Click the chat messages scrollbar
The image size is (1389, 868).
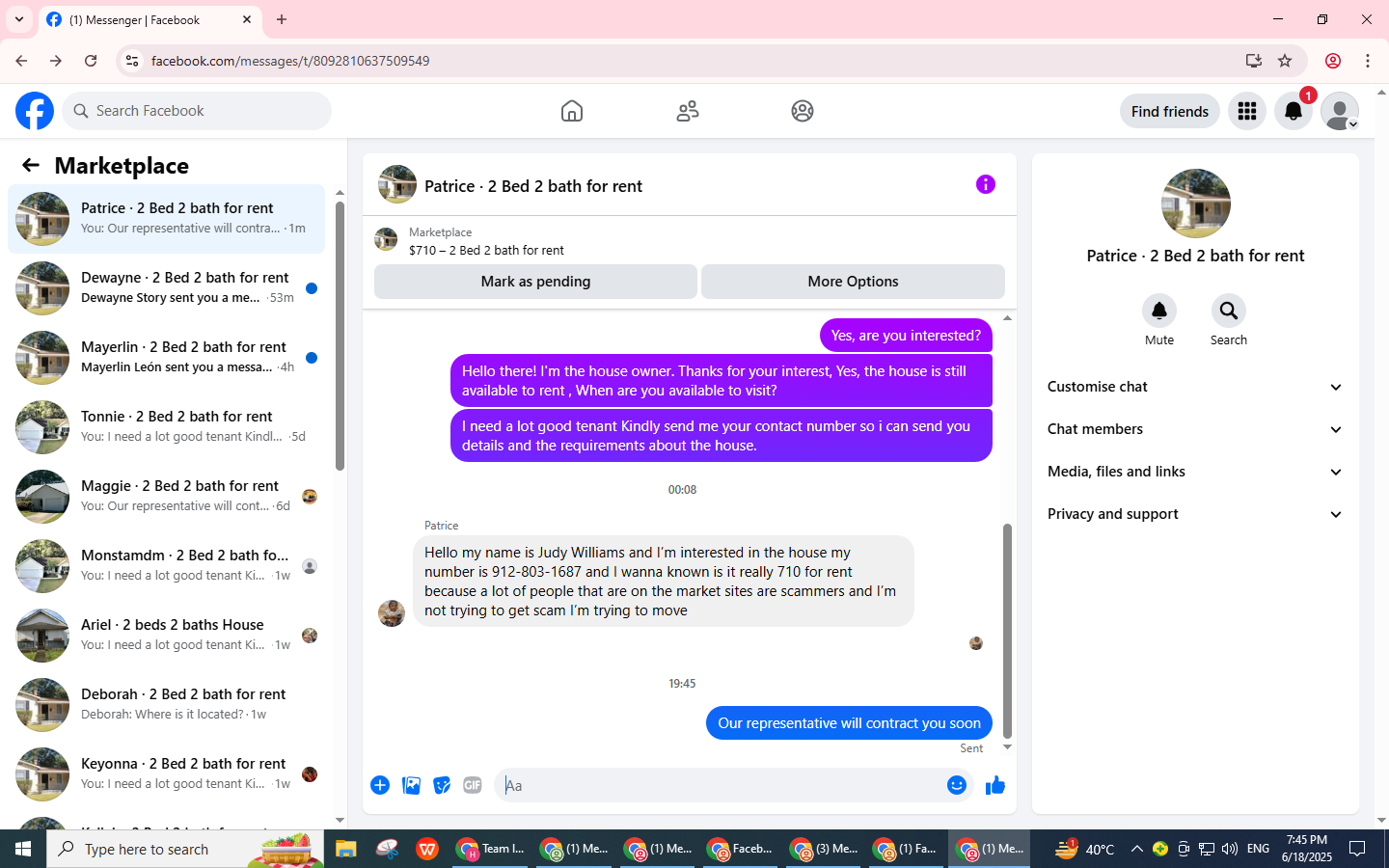[x=1007, y=631]
